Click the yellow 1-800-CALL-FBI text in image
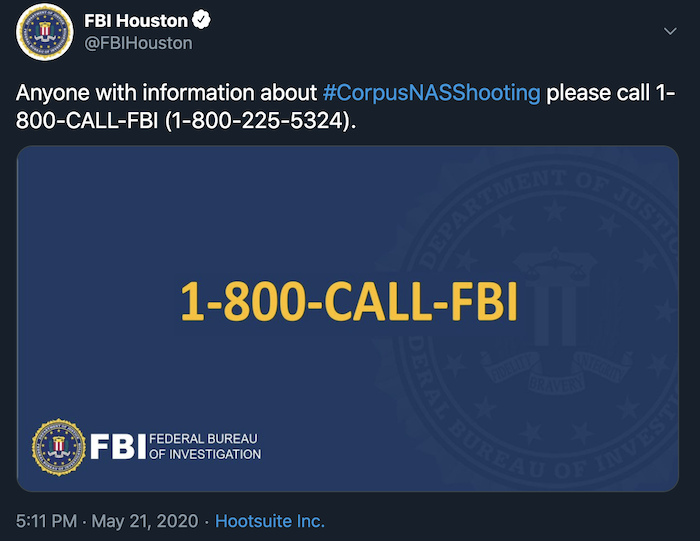Viewport: 700px width, 541px height. coord(349,301)
